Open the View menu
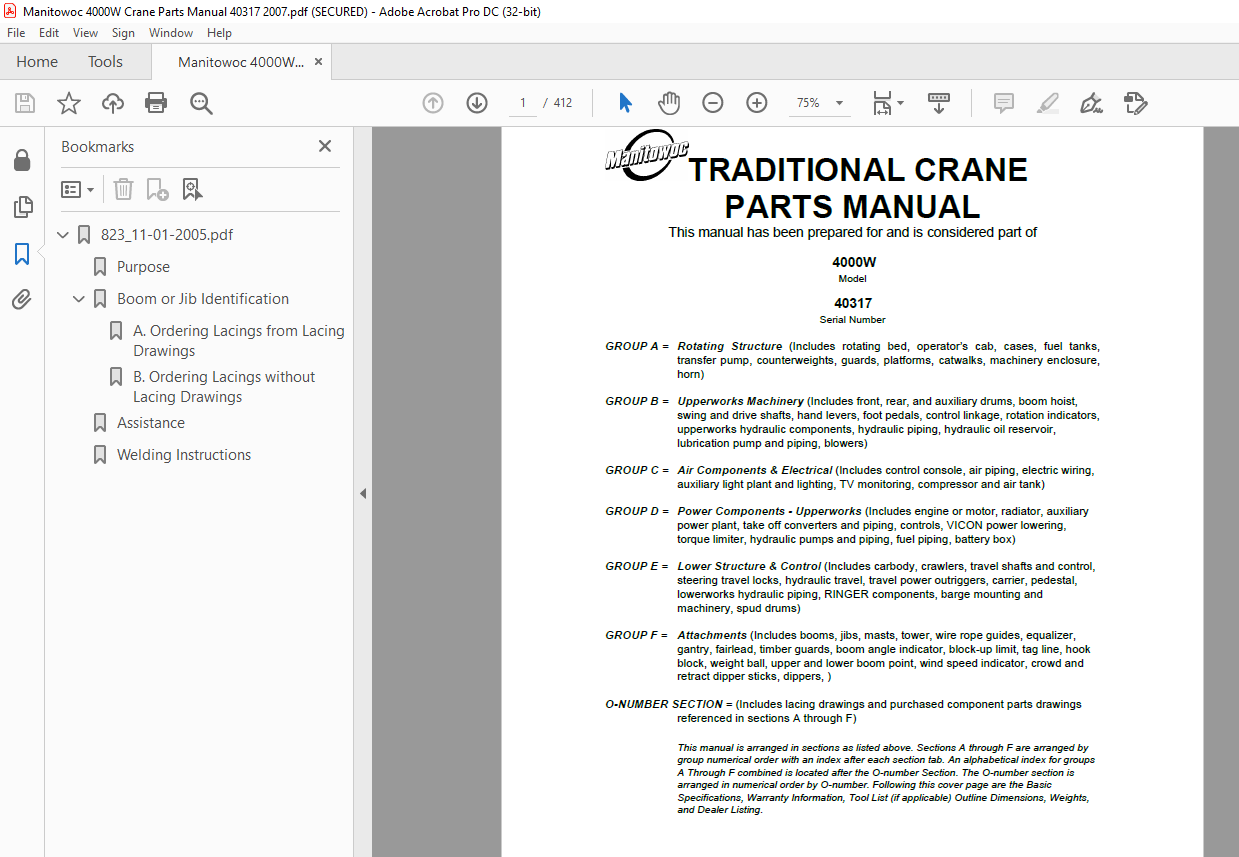The image size is (1239, 857). (x=86, y=33)
